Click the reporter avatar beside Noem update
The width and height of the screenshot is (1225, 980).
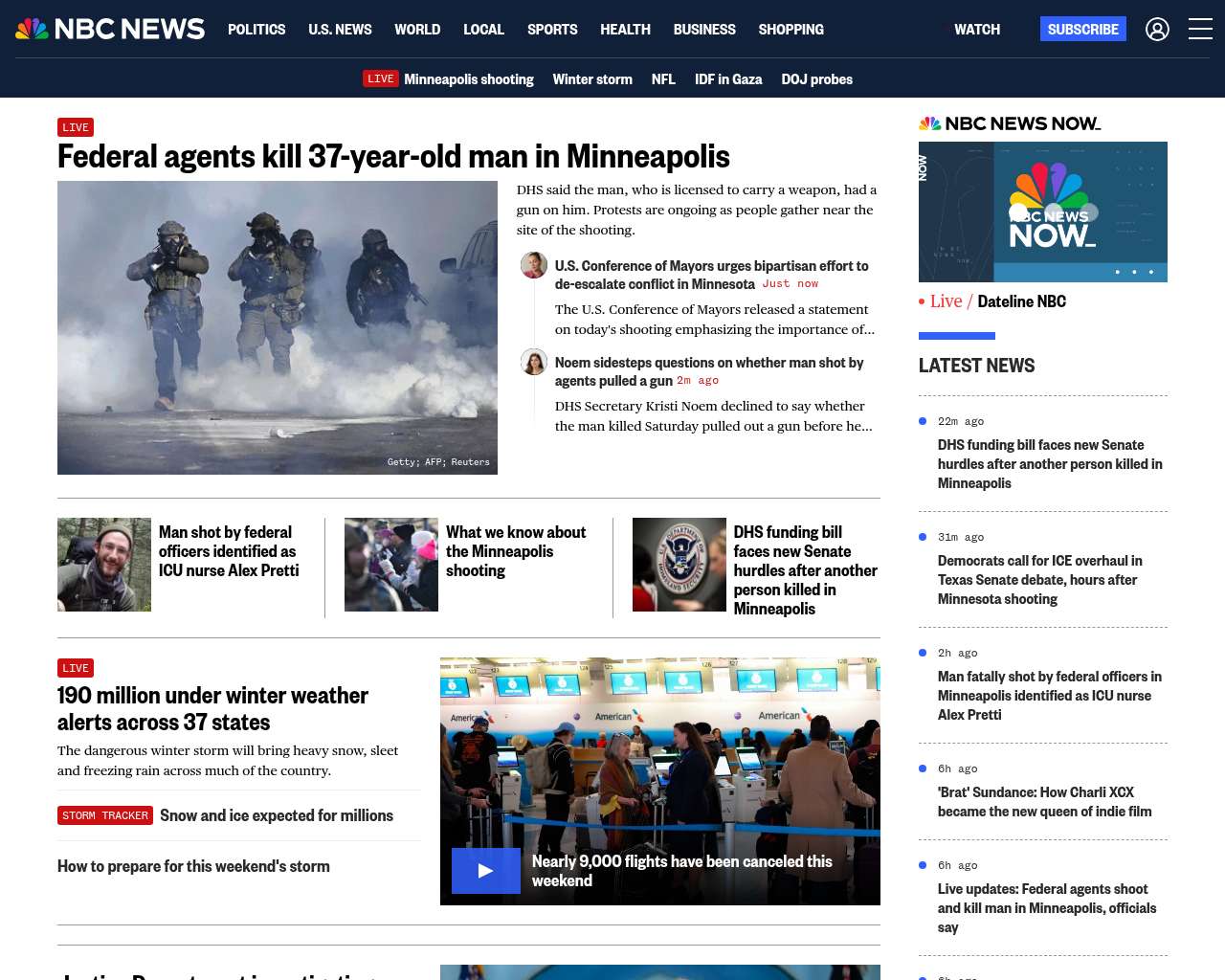coord(534,362)
